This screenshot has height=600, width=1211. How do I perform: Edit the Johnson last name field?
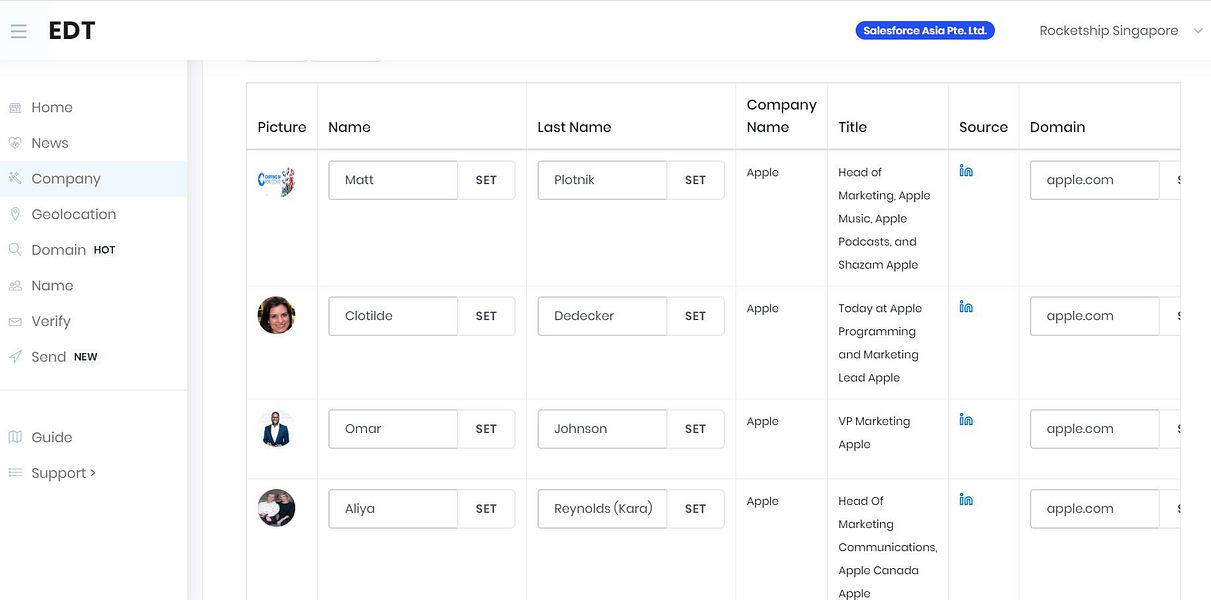[x=602, y=429]
